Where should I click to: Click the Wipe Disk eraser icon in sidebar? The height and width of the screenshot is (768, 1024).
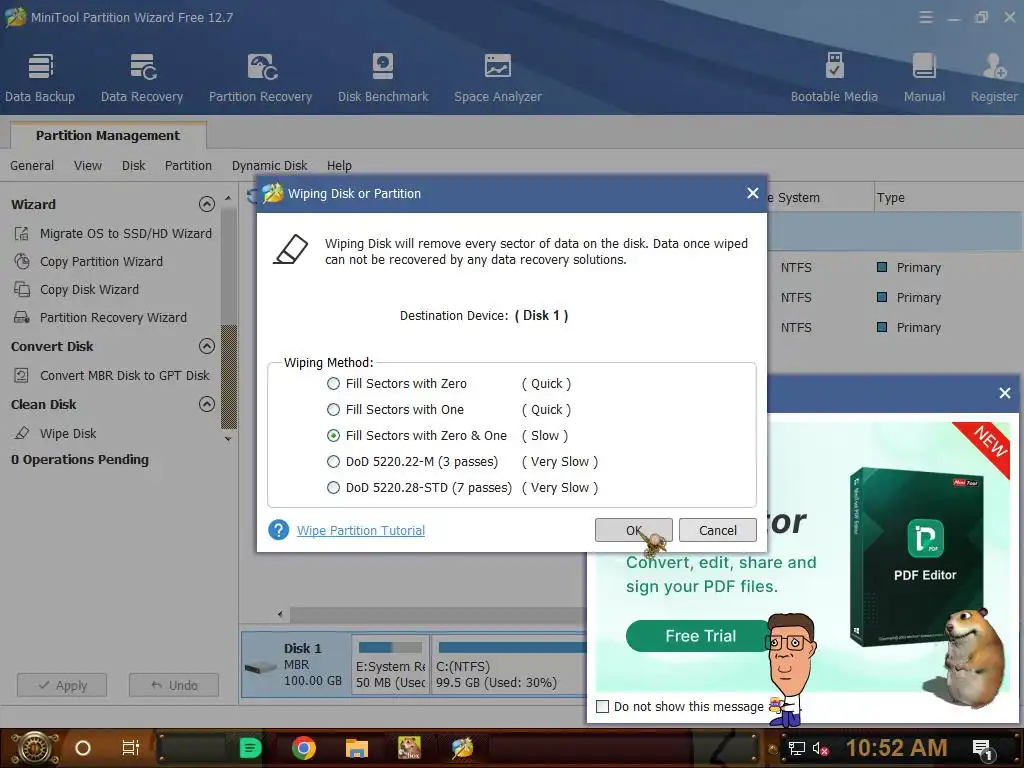point(22,433)
